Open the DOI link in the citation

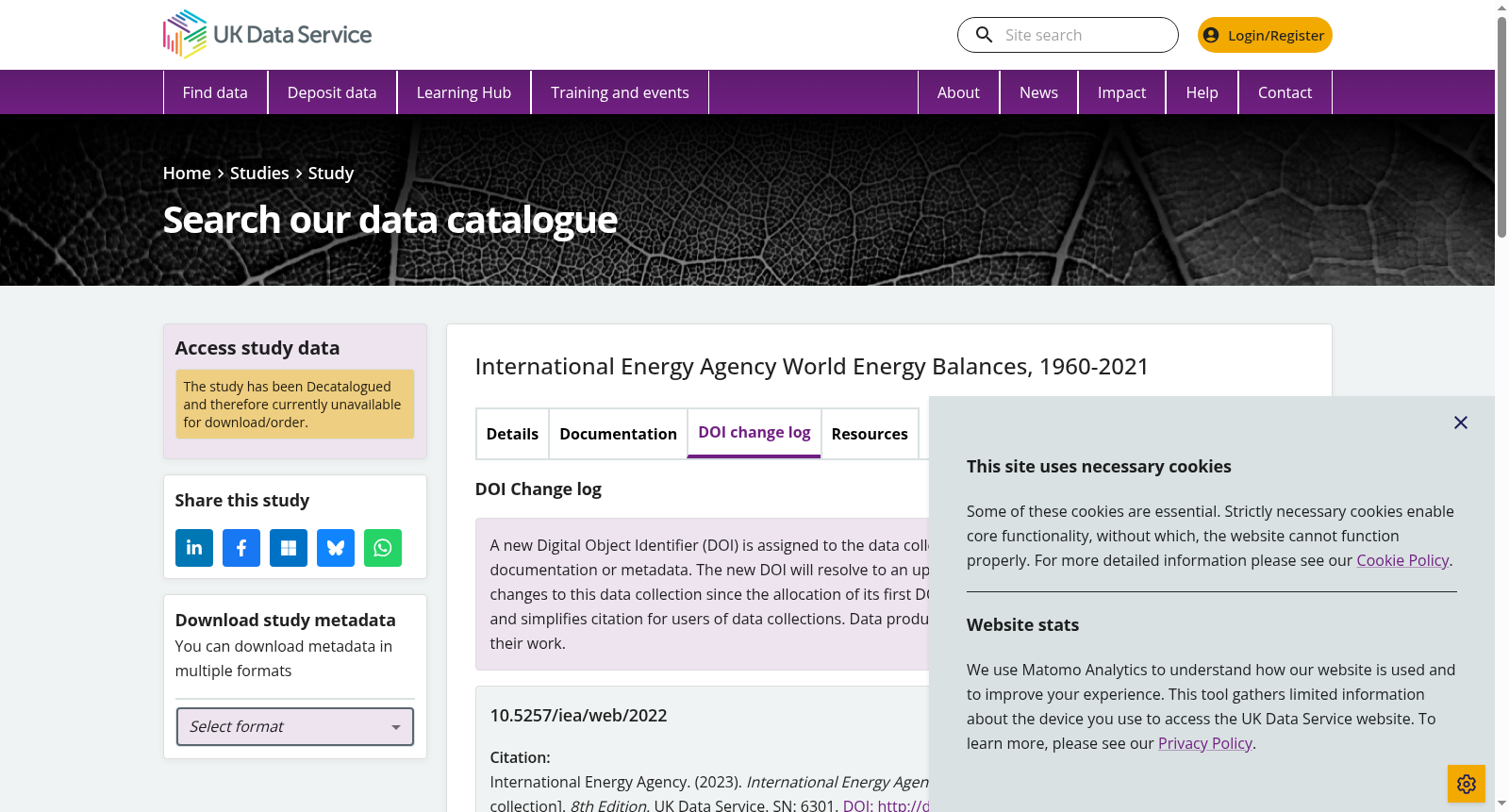886,805
